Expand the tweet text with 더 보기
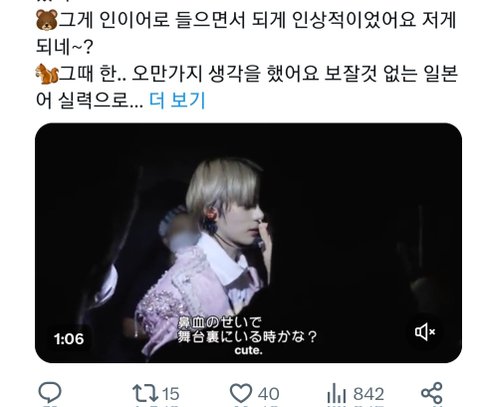 click(x=177, y=100)
